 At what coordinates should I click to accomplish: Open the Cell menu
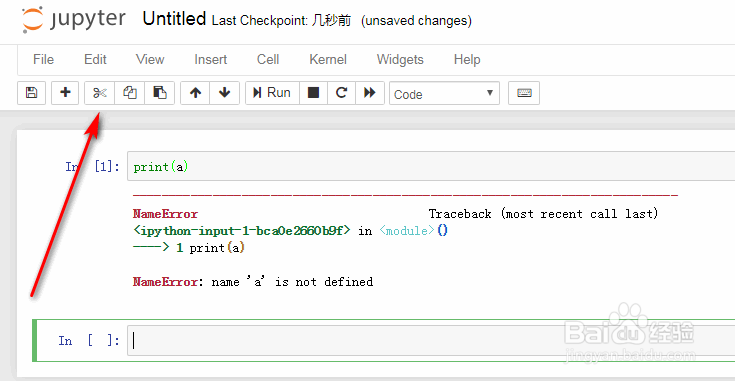[268, 60]
